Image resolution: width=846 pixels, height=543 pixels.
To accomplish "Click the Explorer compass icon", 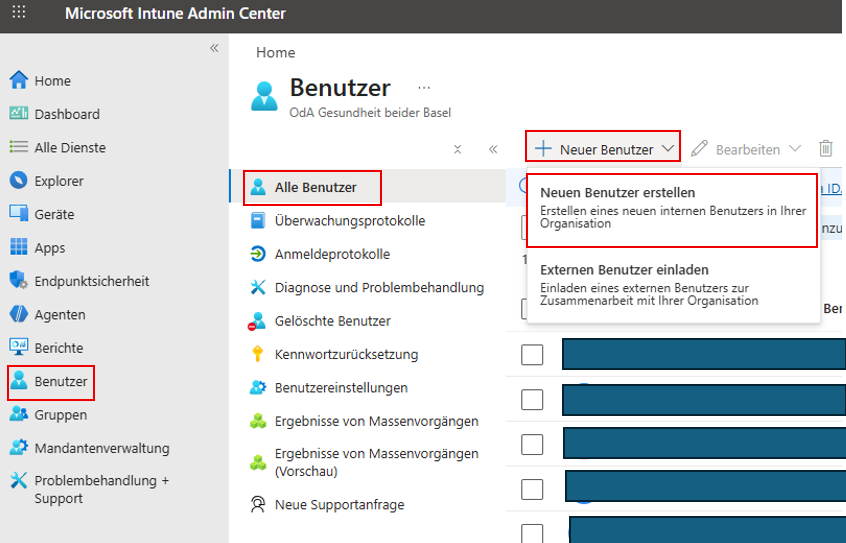I will point(19,180).
